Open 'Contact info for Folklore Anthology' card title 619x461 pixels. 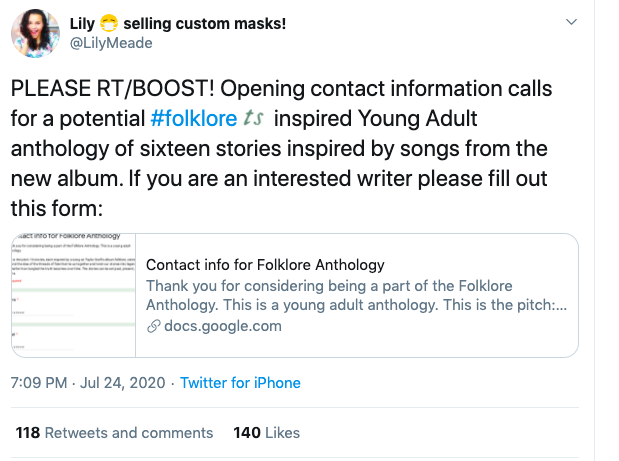pos(265,265)
